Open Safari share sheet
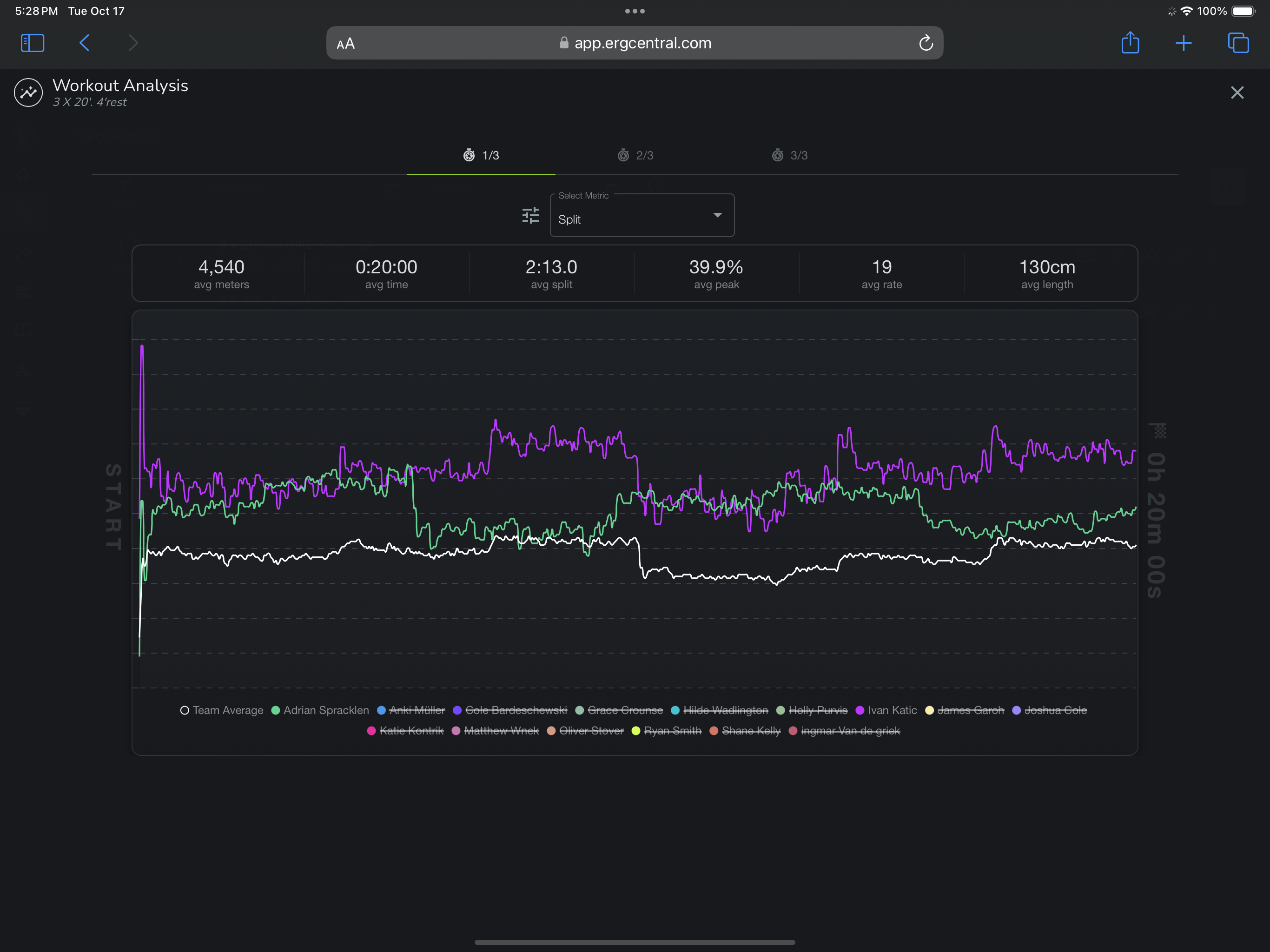Viewport: 1270px width, 952px height. pyautogui.click(x=1130, y=43)
